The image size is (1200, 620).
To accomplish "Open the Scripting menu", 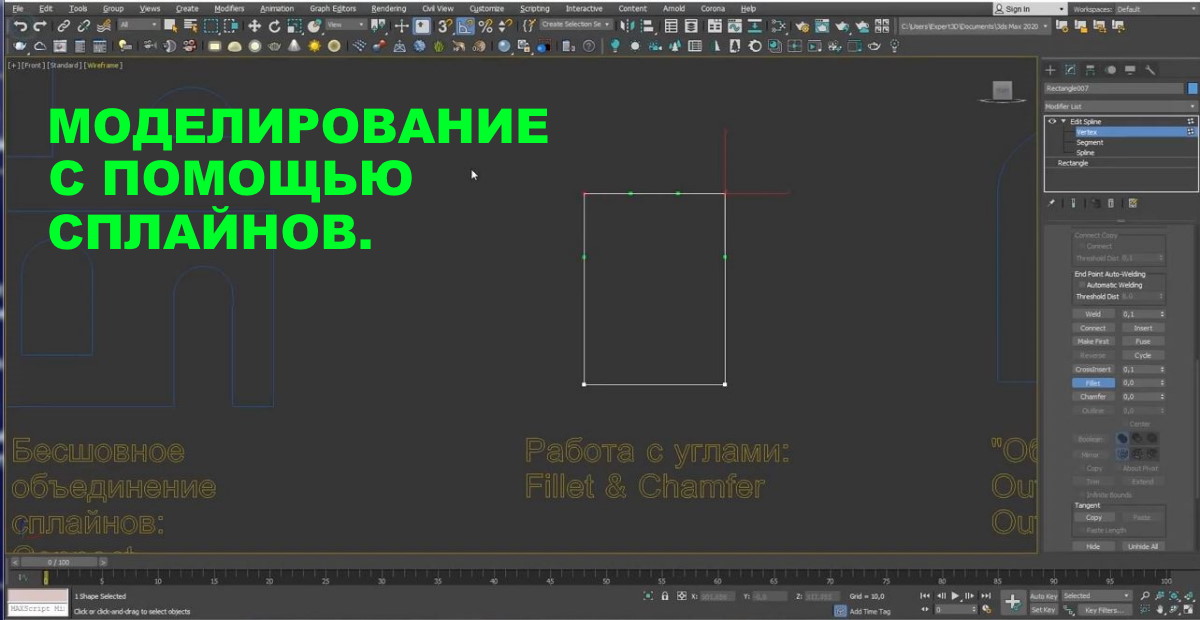I will pos(535,8).
